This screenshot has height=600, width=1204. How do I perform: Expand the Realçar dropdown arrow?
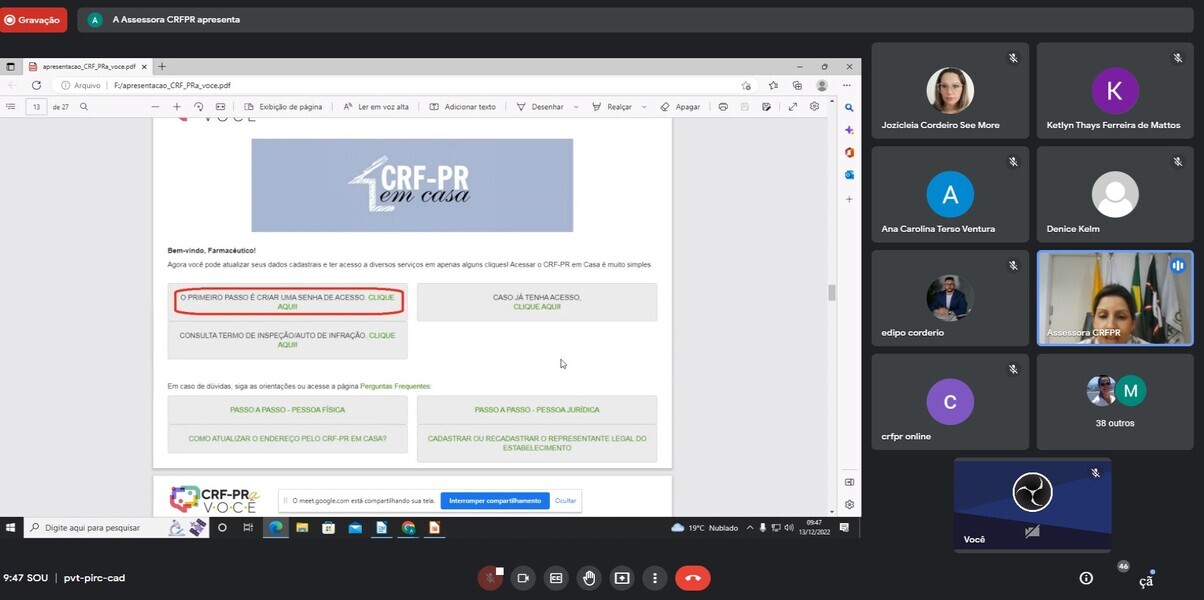[644, 107]
